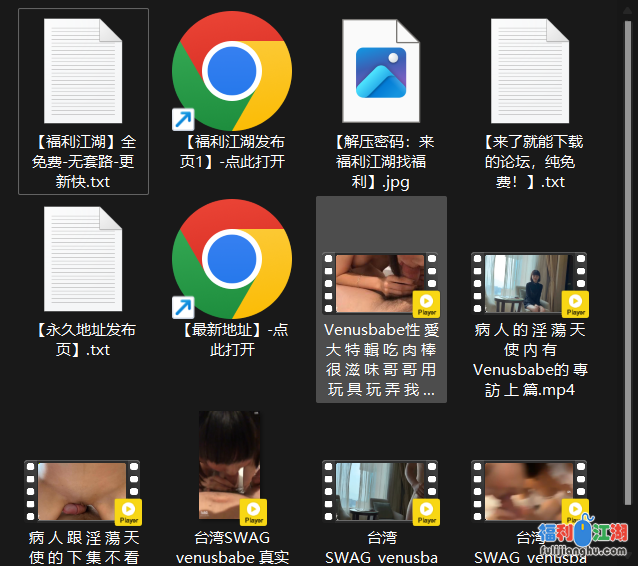638x566 pixels.
Task: Click the shortcut arrow overlay on 福利江湖发布页1 icon
Action: pos(184,120)
